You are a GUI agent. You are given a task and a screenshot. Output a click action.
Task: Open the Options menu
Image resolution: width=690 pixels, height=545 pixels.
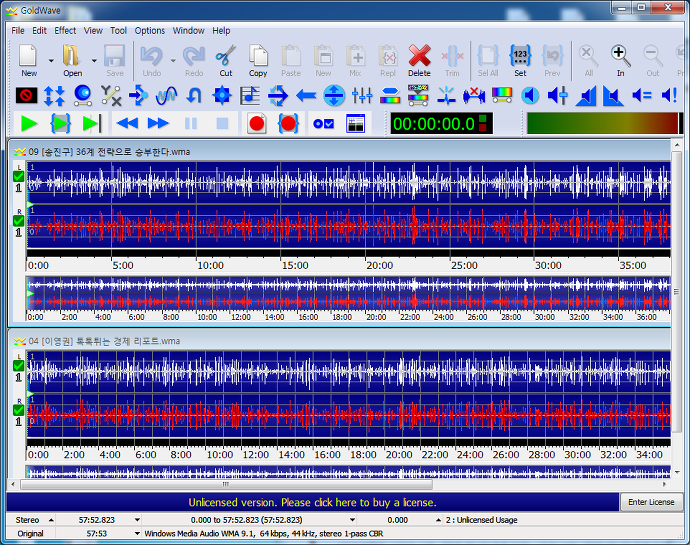pyautogui.click(x=150, y=30)
